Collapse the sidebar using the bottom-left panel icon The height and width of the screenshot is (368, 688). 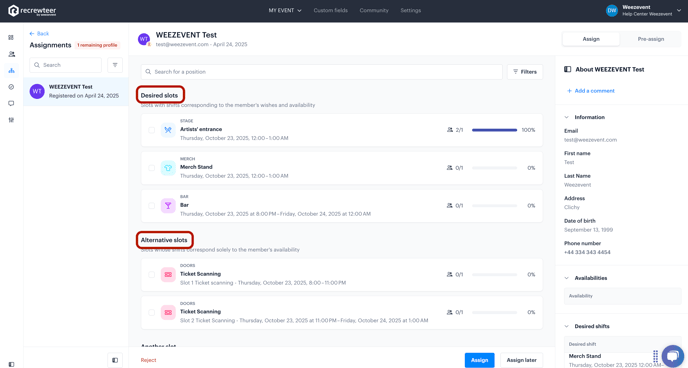click(11, 364)
